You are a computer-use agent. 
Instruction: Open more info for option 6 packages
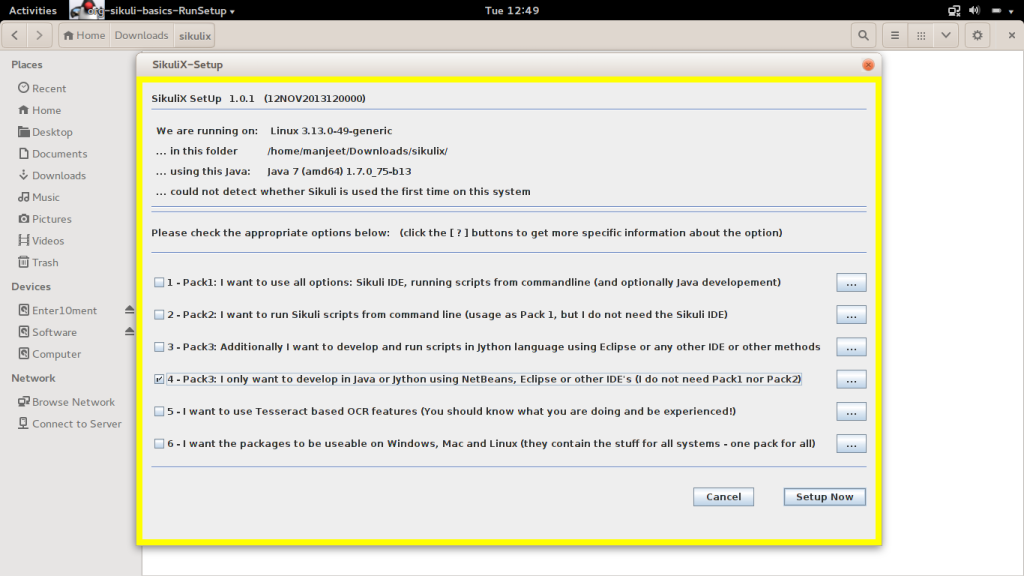(851, 443)
